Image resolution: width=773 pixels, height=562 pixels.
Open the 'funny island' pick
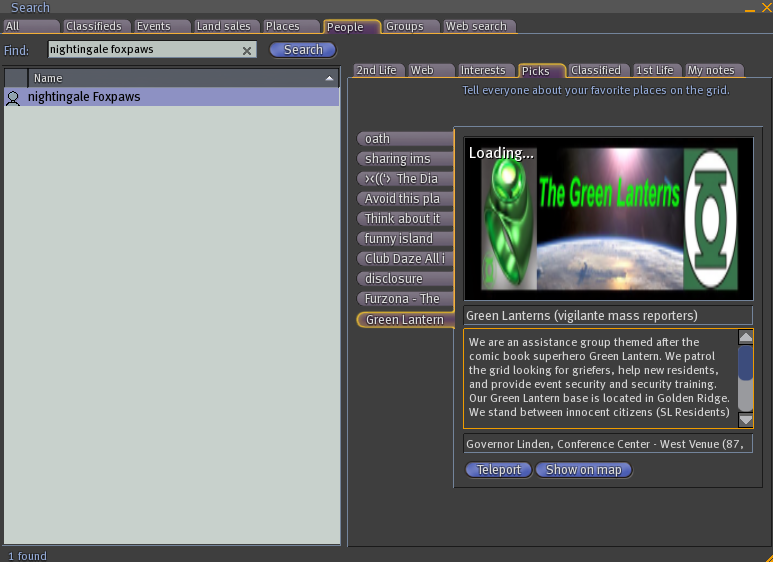405,239
